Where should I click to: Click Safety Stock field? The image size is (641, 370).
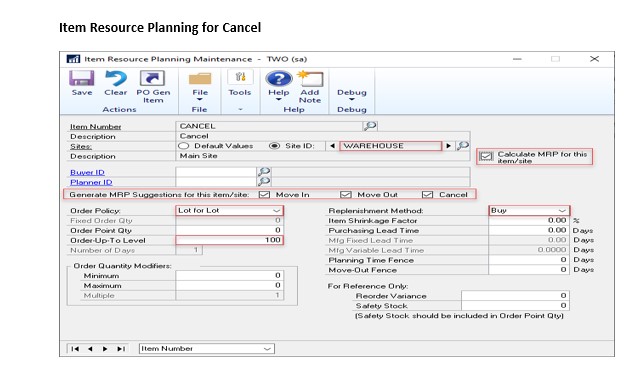[x=515, y=305]
